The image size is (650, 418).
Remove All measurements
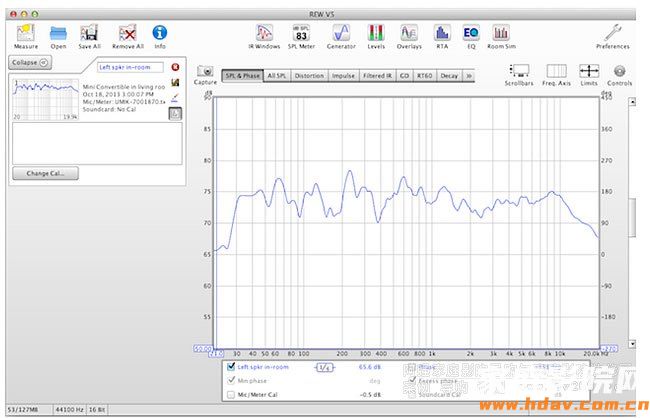[128, 36]
